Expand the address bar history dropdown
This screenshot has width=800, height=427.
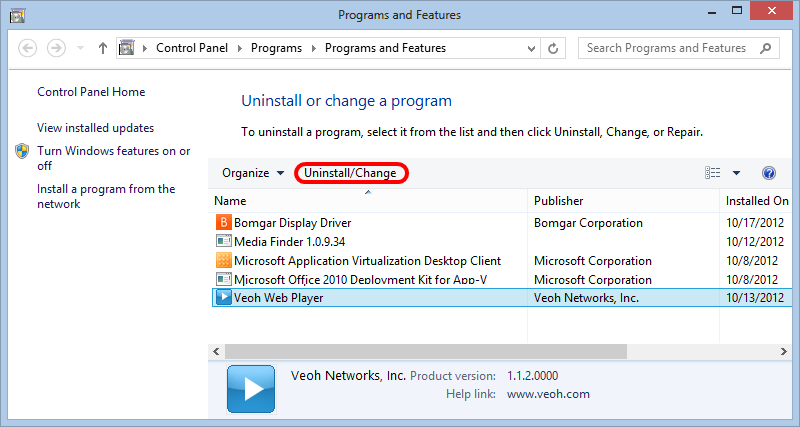point(531,48)
